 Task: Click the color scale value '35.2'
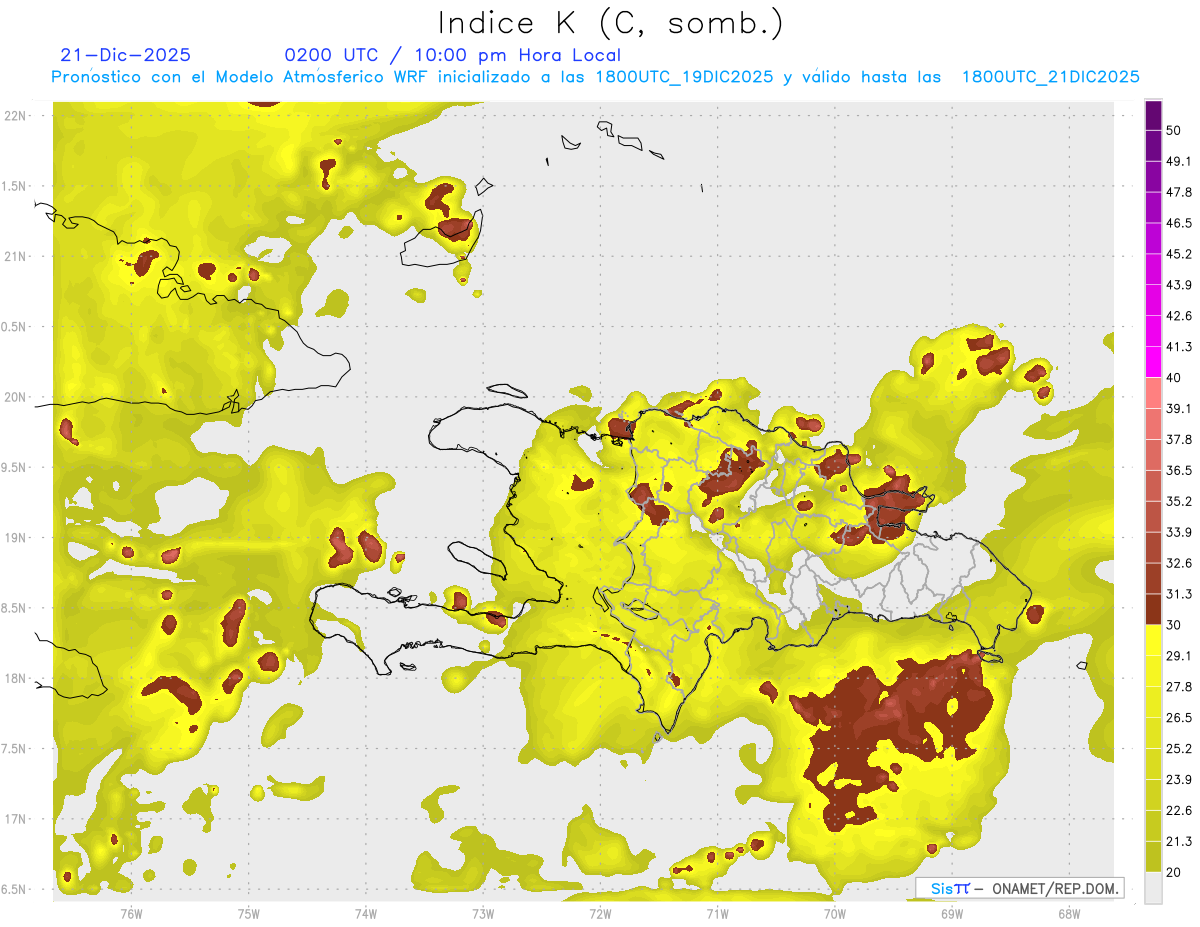[1179, 501]
